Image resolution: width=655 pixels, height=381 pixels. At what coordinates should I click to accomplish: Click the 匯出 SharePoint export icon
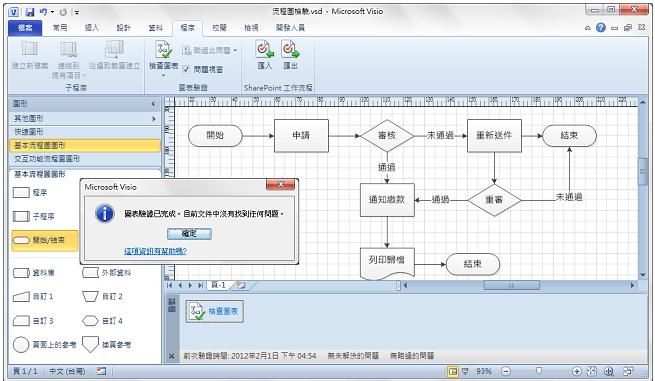click(290, 50)
